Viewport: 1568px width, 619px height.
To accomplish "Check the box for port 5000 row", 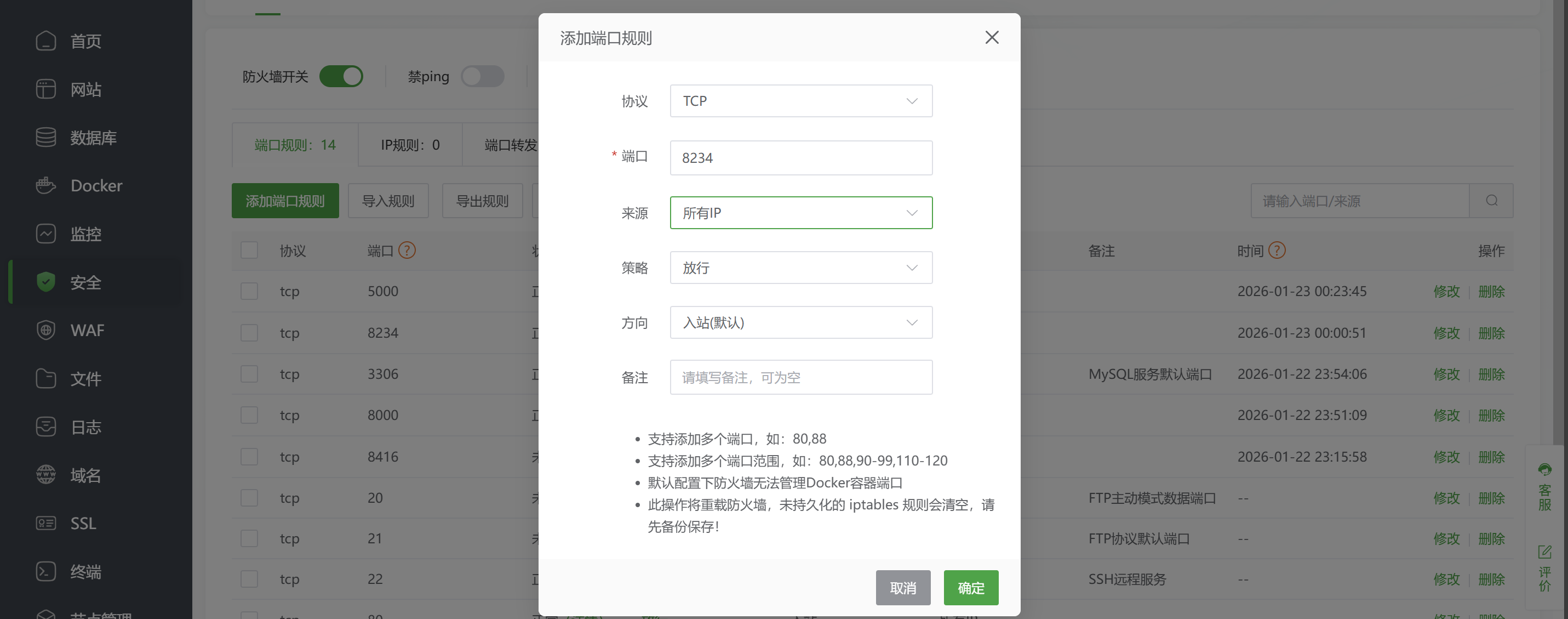I will 249,291.
